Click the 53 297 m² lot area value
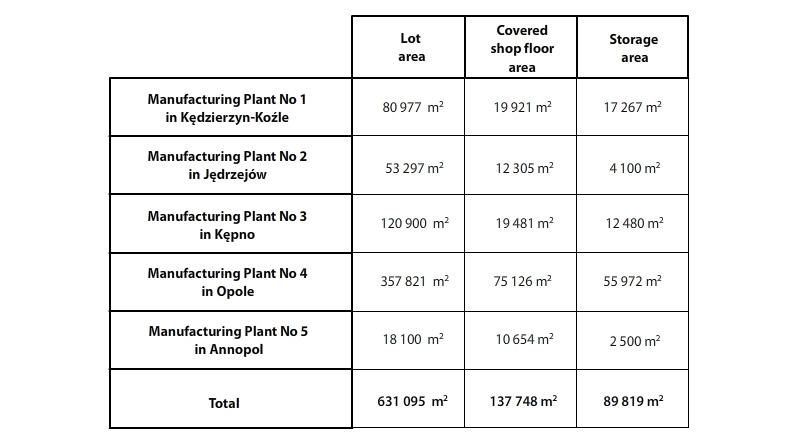This screenshot has width=799, height=440. (414, 168)
